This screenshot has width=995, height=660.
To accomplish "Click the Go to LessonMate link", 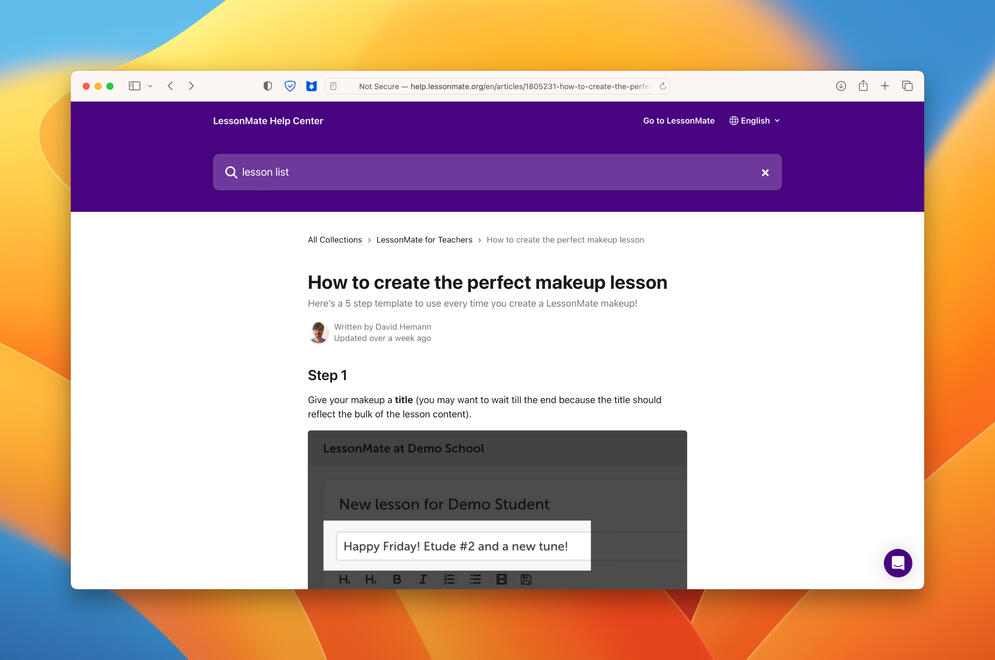I will click(x=678, y=121).
